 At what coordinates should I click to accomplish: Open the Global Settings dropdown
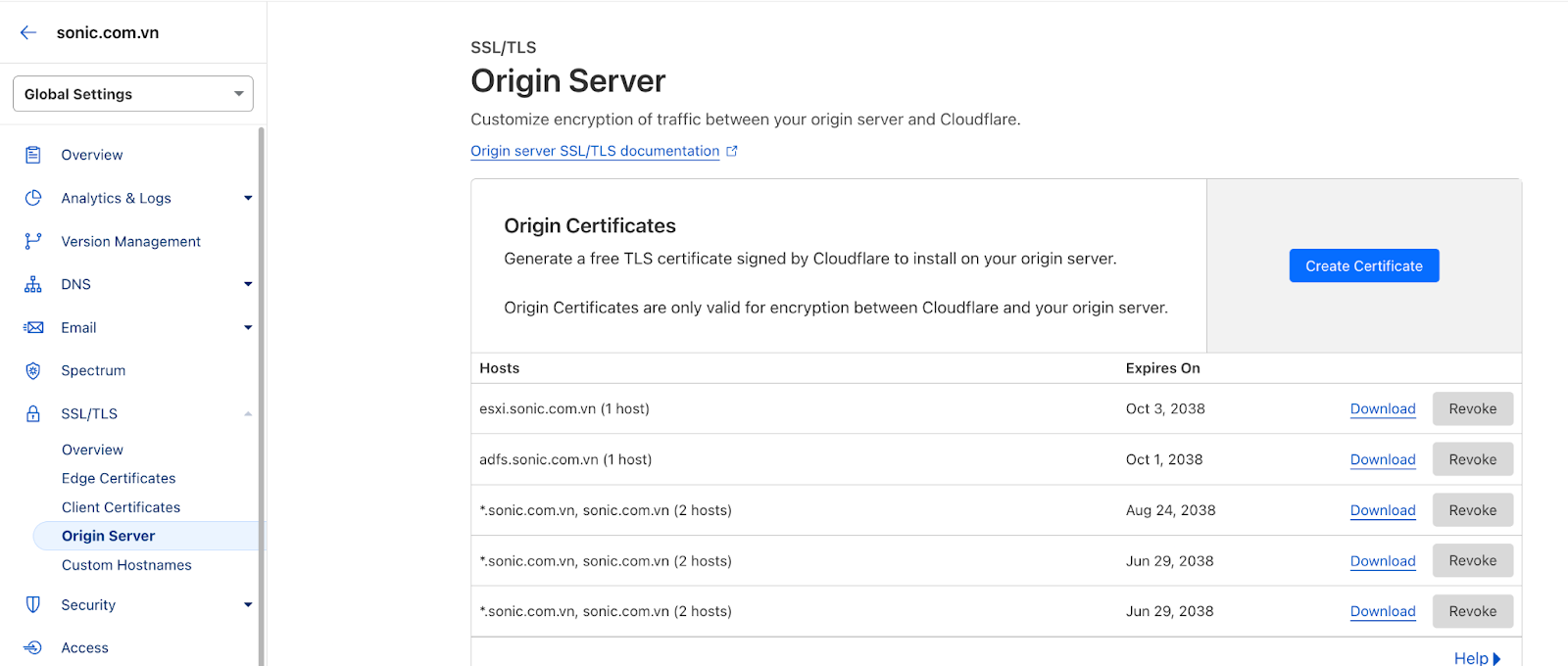pyautogui.click(x=133, y=94)
